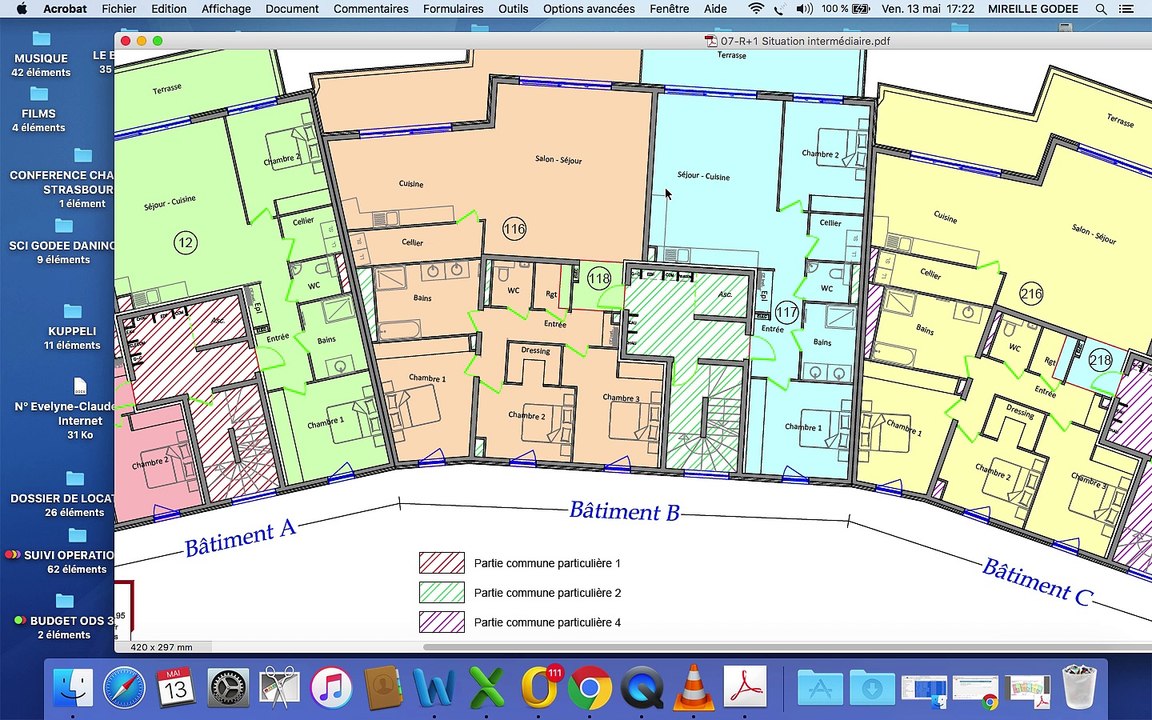Image resolution: width=1152 pixels, height=720 pixels.
Task: Click the Adobe Acrobat Dock icon
Action: tap(745, 688)
